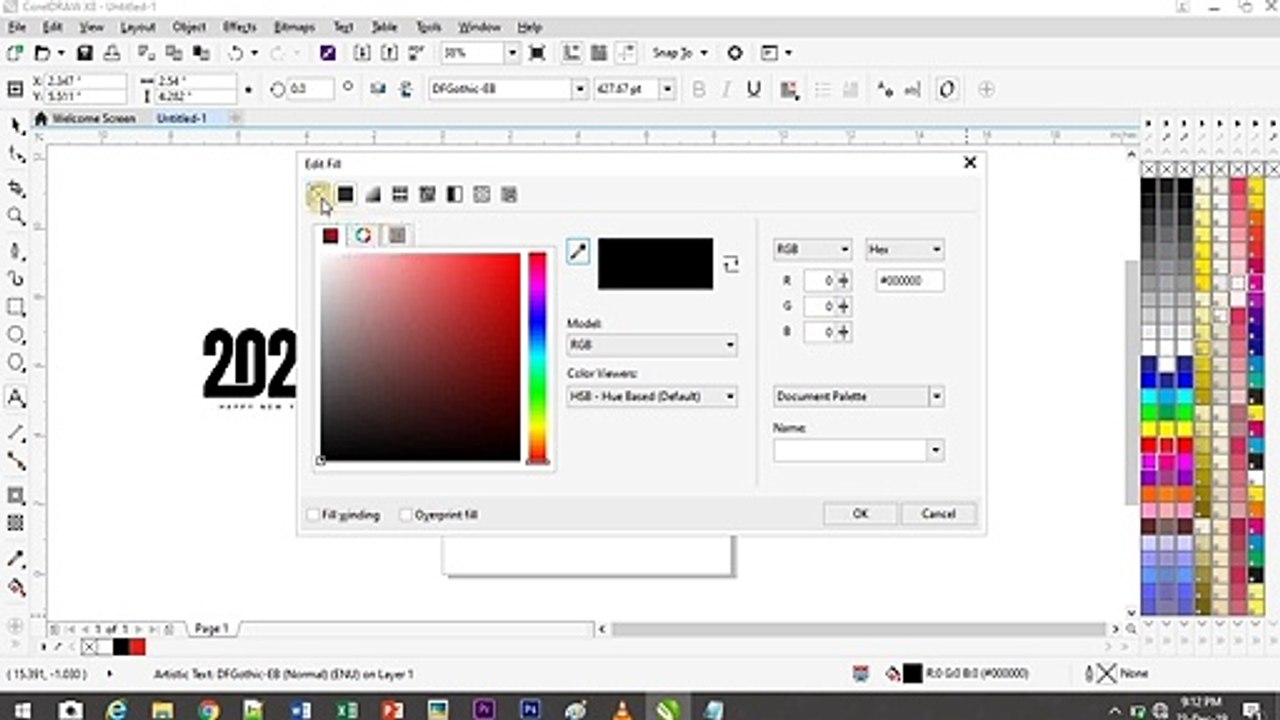Open the Model RGB dropdown
The height and width of the screenshot is (720, 1280).
652,345
